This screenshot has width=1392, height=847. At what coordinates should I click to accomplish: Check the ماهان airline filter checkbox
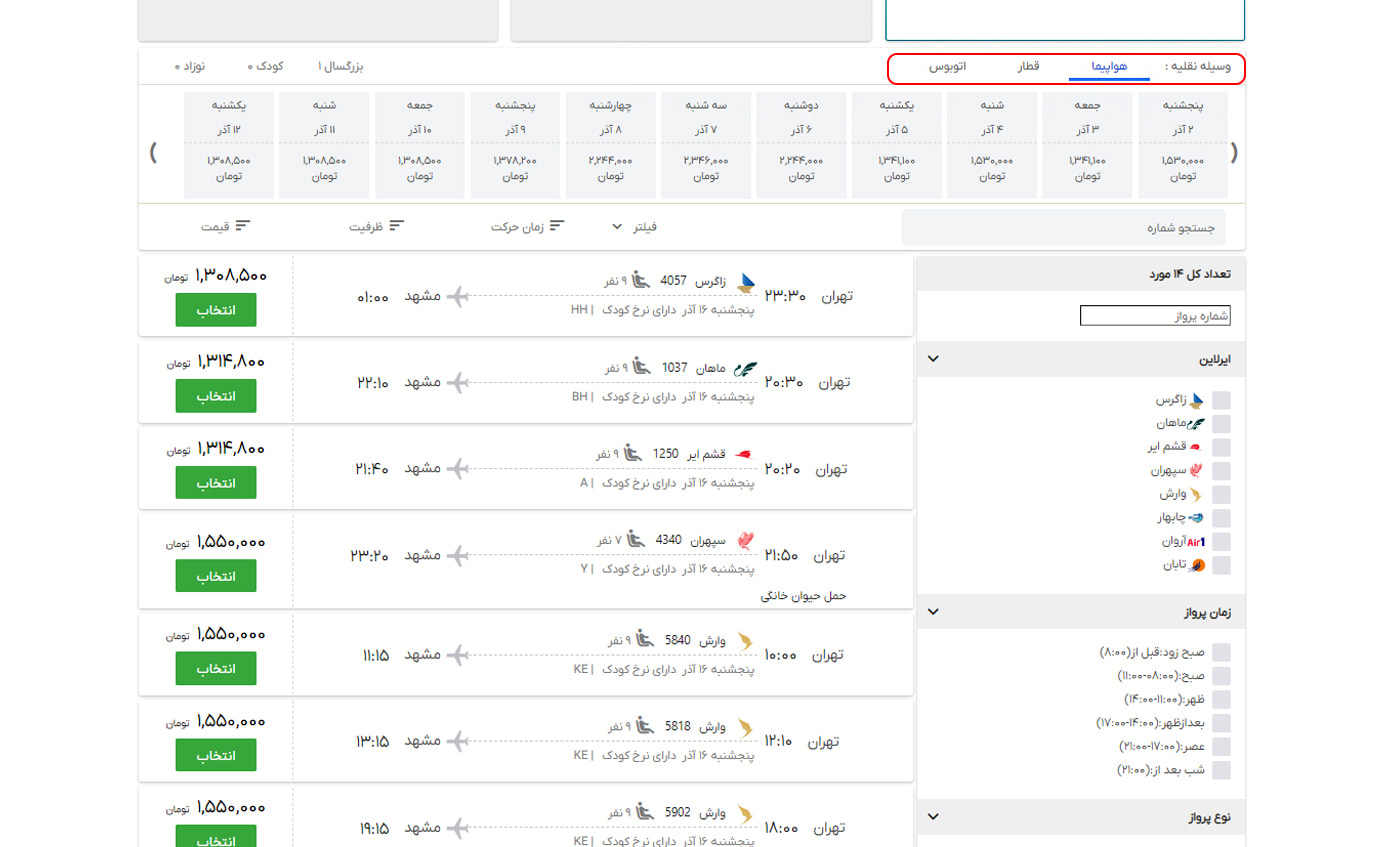click(1221, 424)
